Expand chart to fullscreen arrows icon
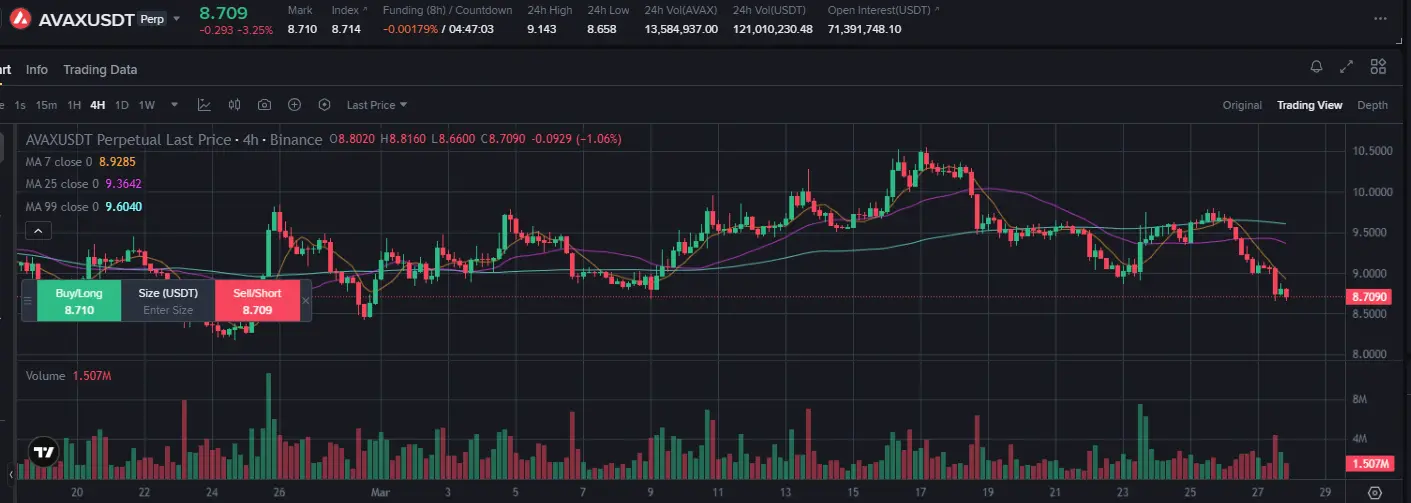Screen dimensions: 1411x503 tap(1347, 67)
